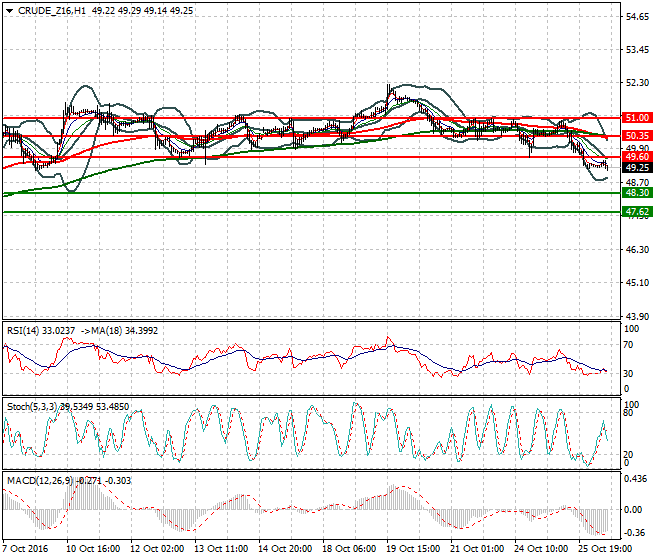The height and width of the screenshot is (560, 660).
Task: Select the red 51.00 price level tag
Action: 637,117
